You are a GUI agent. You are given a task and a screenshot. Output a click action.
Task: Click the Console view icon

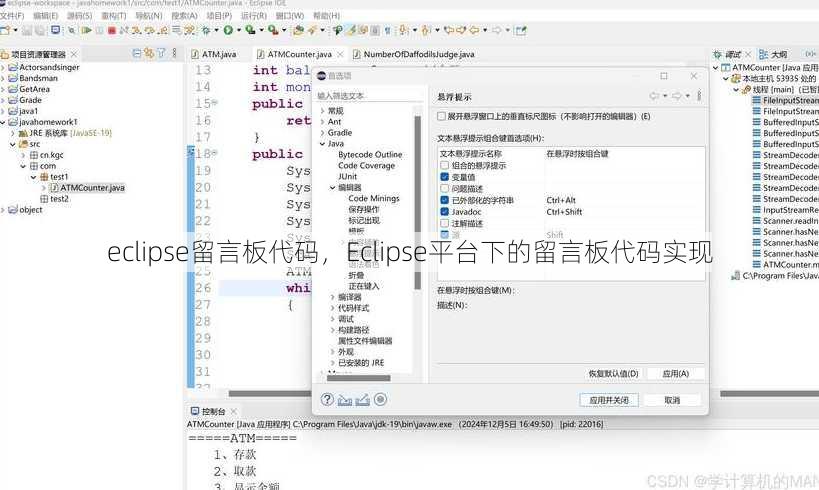click(195, 411)
